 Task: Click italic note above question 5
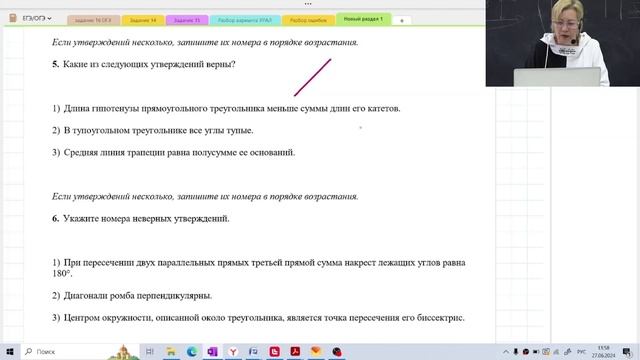pos(205,42)
